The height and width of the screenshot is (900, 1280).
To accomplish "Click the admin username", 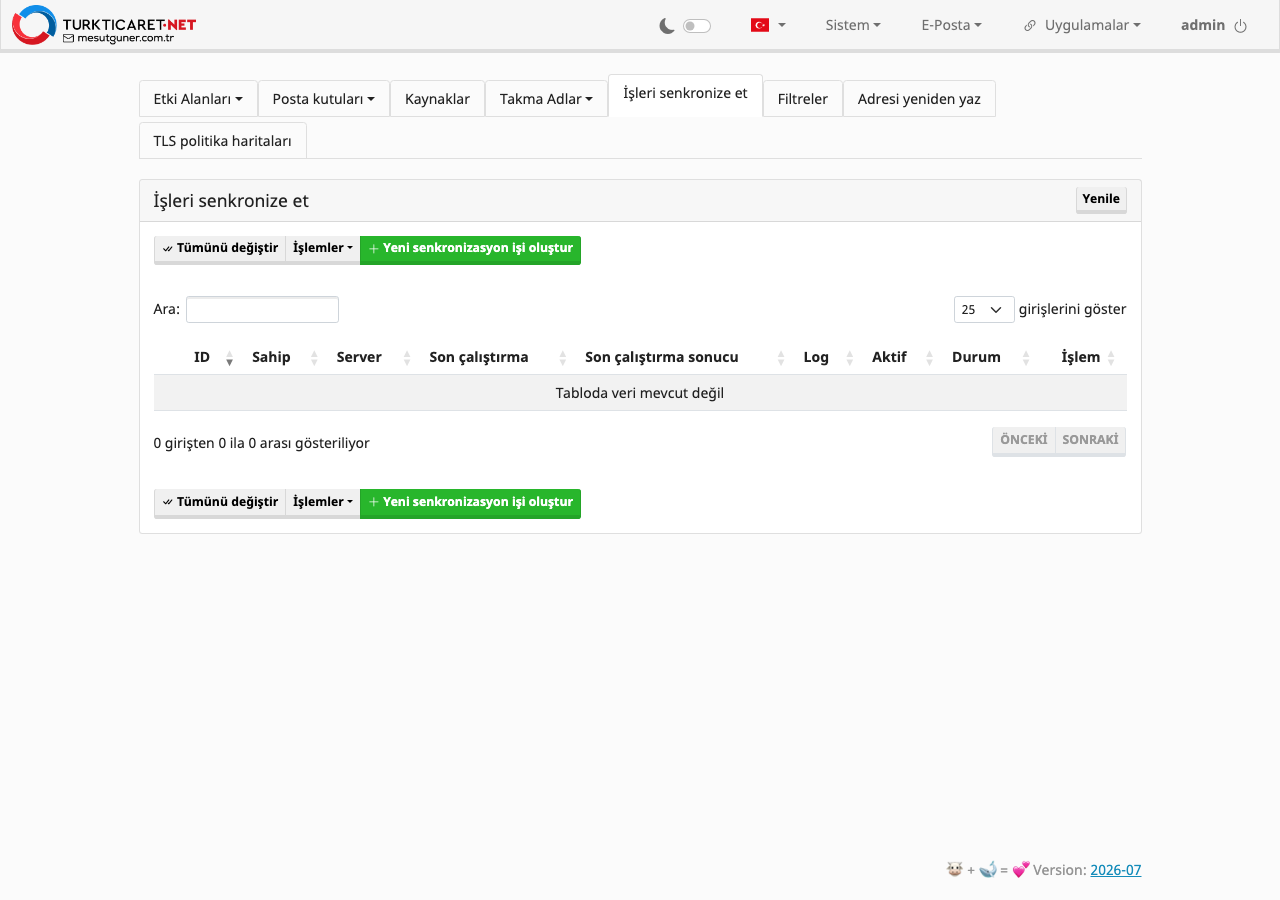I will (x=1203, y=25).
